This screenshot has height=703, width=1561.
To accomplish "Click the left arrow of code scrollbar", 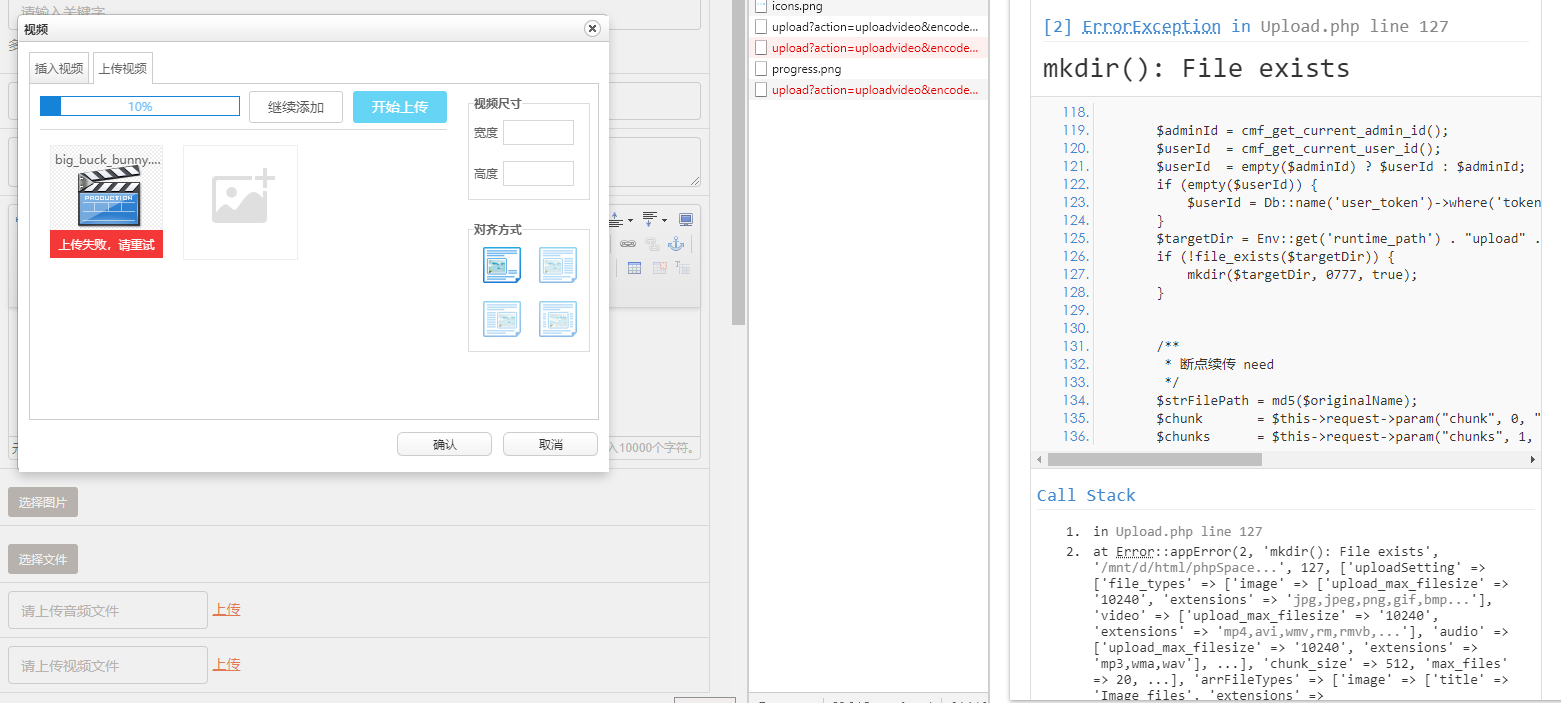I will (x=1038, y=460).
